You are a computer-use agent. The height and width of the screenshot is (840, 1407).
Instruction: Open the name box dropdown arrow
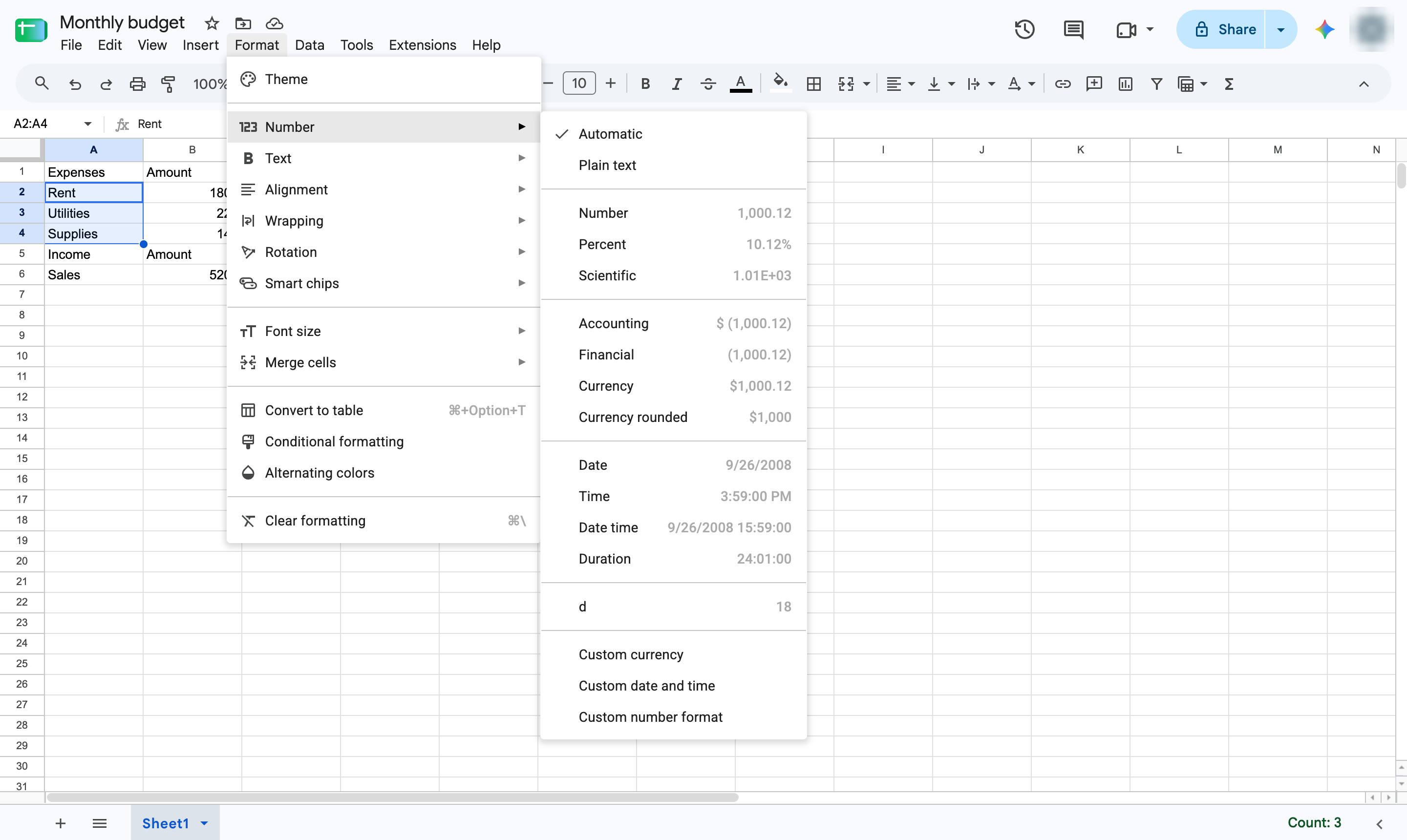tap(88, 124)
